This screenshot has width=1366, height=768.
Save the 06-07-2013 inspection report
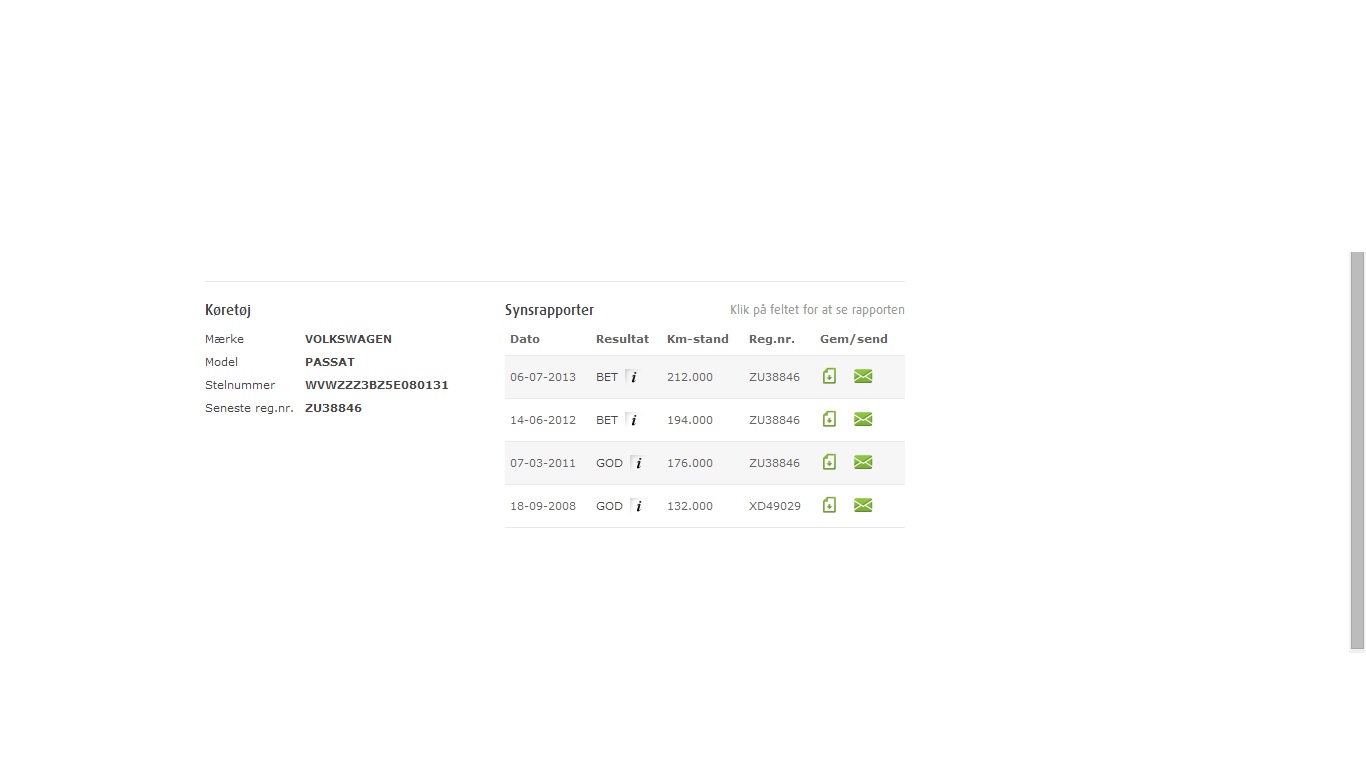pos(829,376)
